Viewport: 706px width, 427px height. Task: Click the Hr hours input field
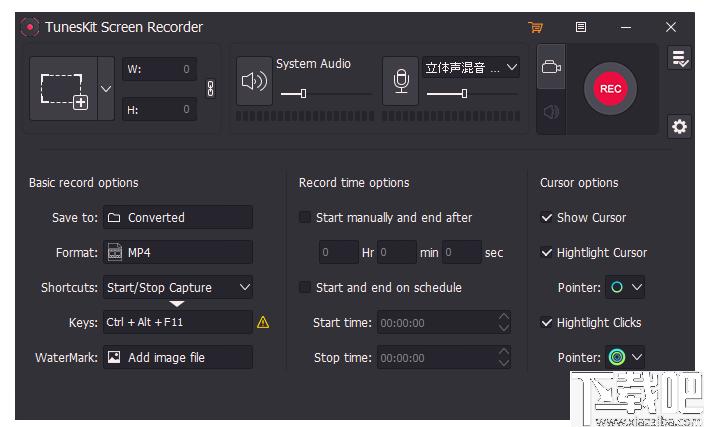tap(339, 252)
